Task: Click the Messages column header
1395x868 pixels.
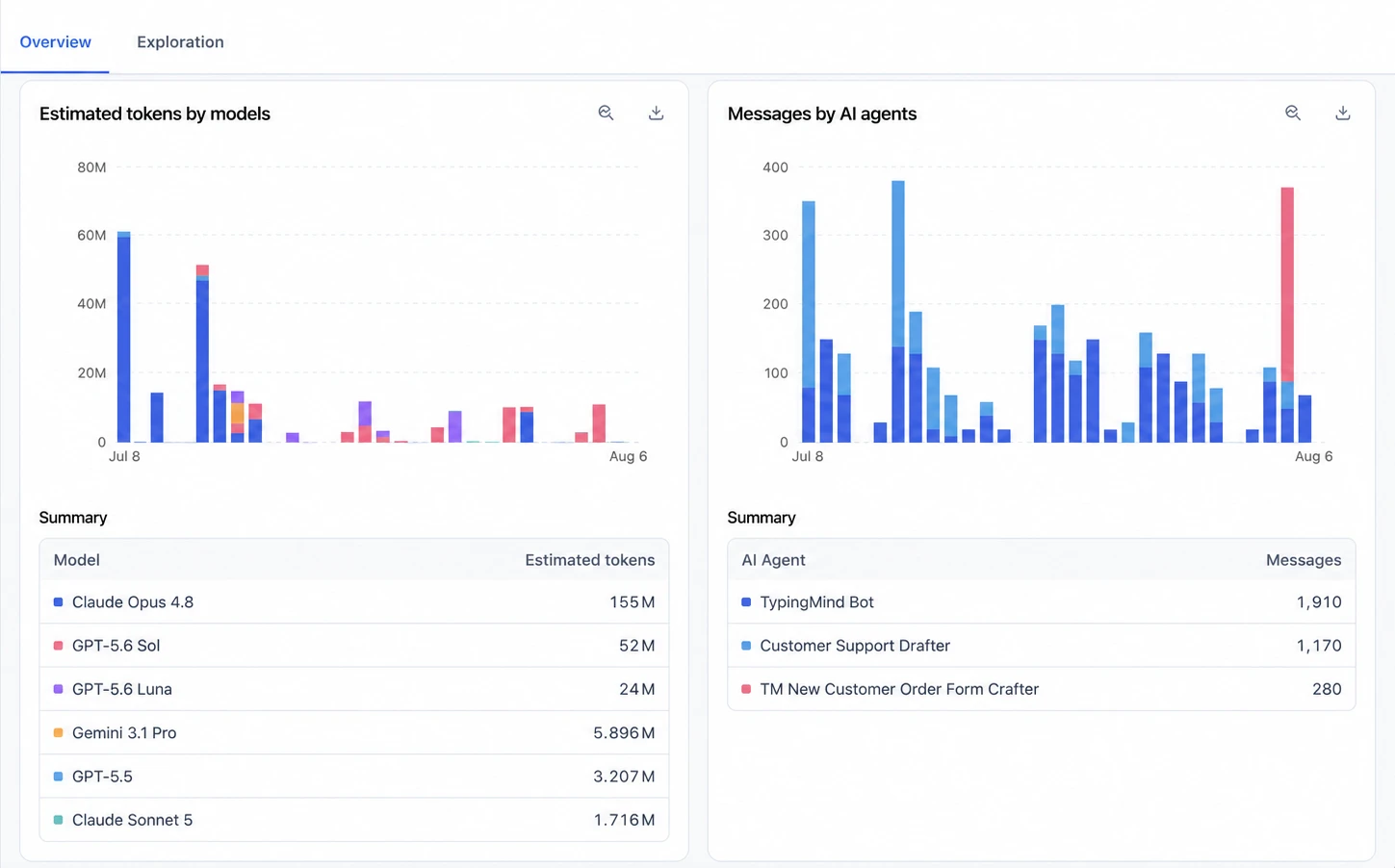Action: [x=1303, y=560]
